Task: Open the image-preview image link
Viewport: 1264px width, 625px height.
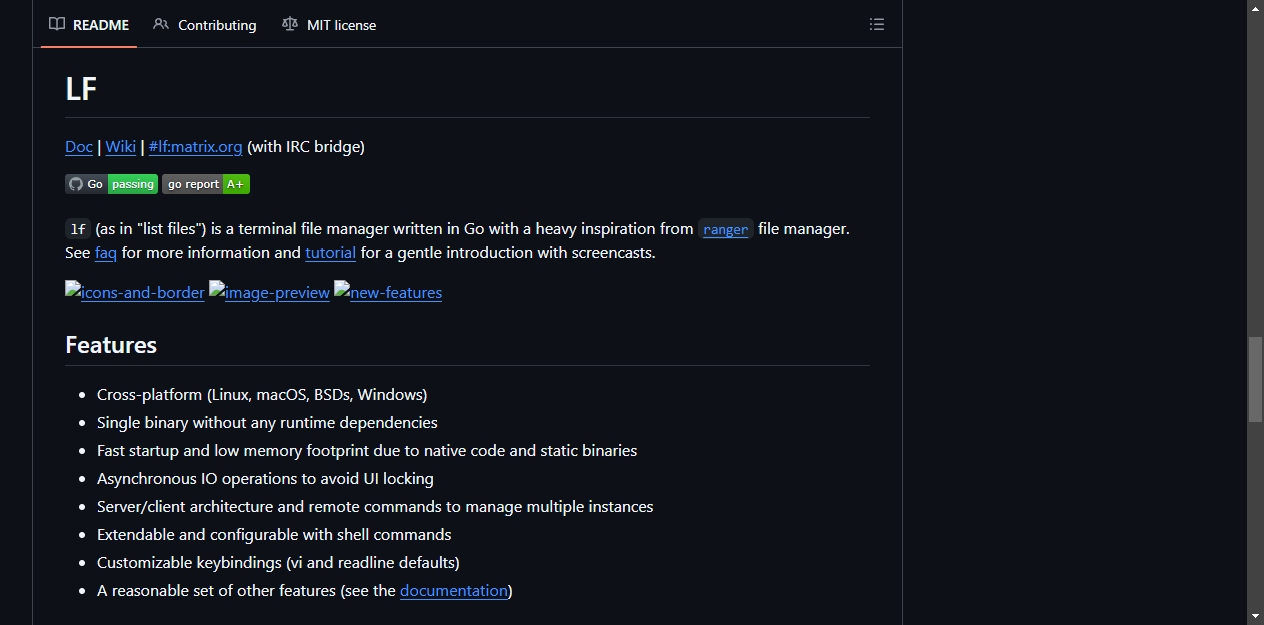Action: pyautogui.click(x=269, y=292)
